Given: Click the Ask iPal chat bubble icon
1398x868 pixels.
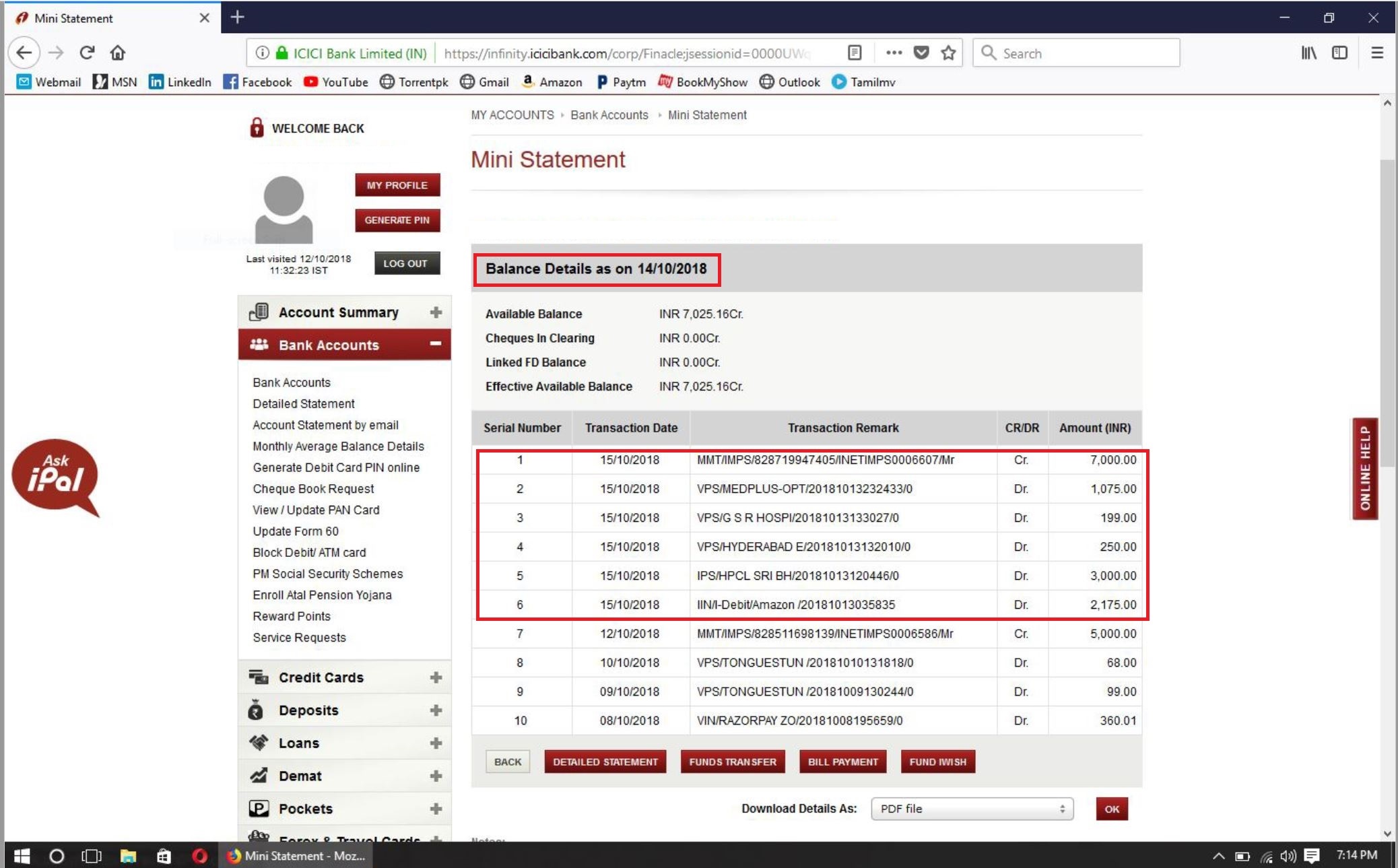Looking at the screenshot, I should [55, 475].
